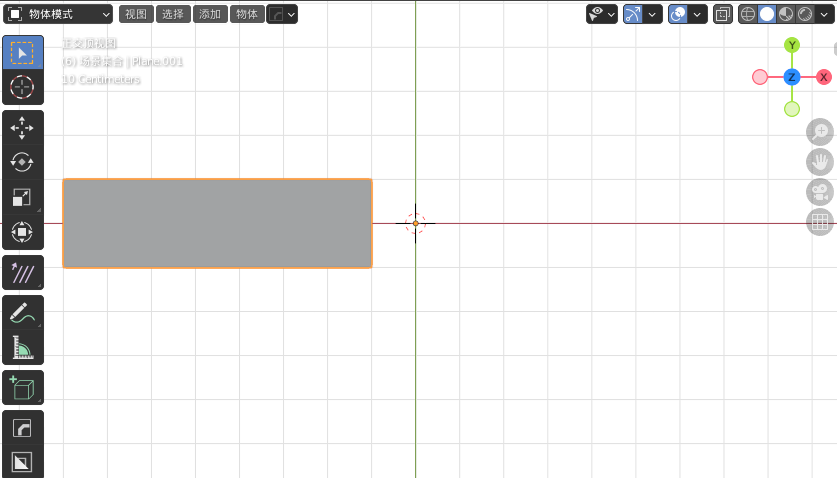Viewport: 837px width, 478px height.
Task: Select the Annotate pencil tool
Action: [x=22, y=313]
